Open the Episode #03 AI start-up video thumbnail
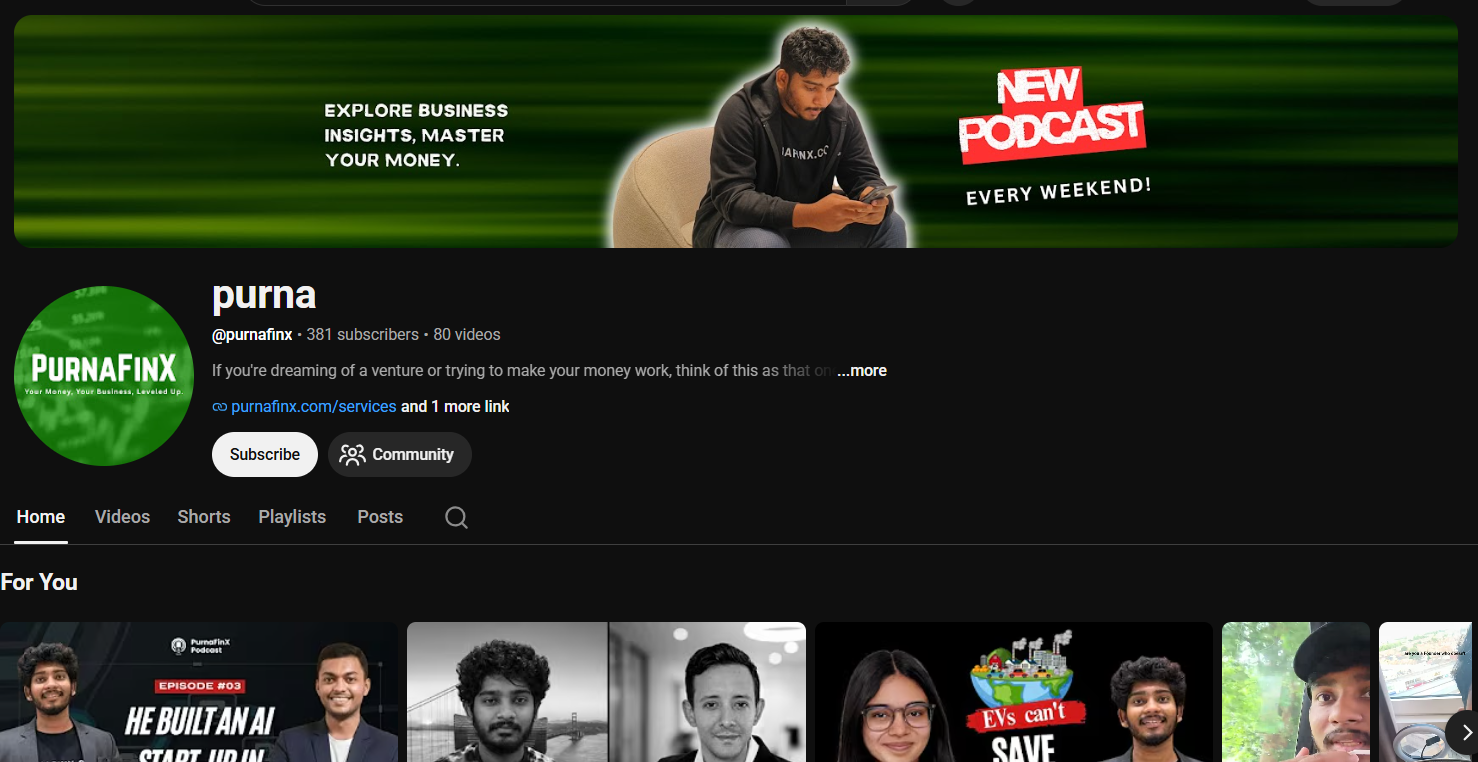 coord(199,692)
